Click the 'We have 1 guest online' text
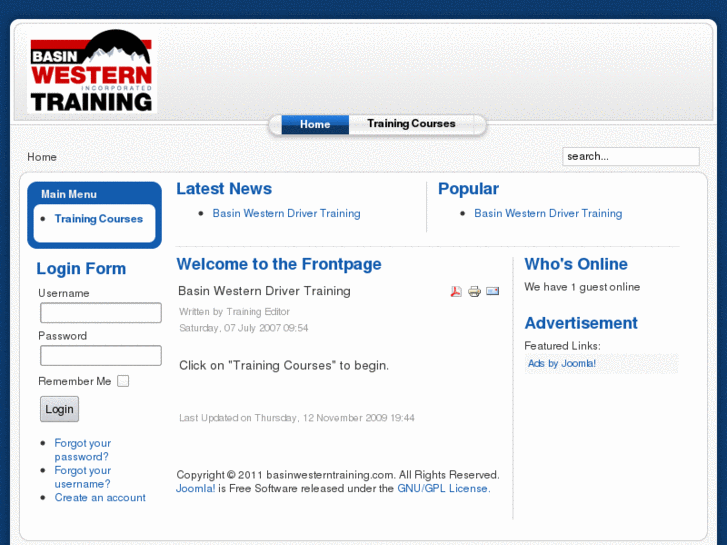Viewport: 727px width, 545px height. (582, 287)
